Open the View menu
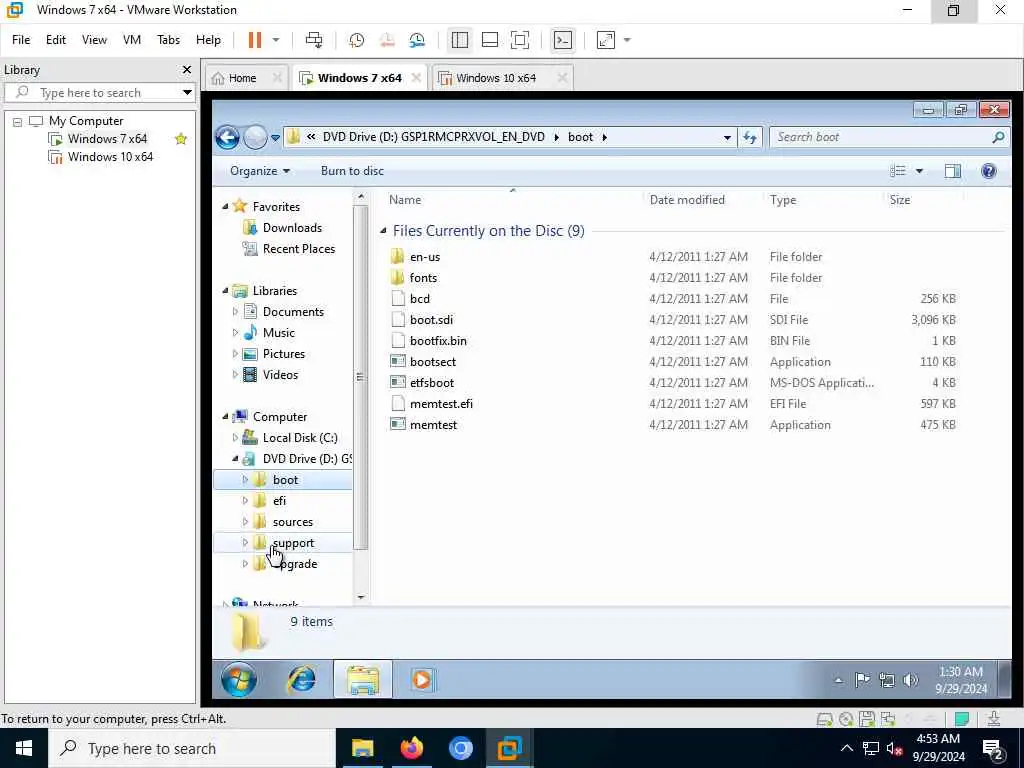This screenshot has height=768, width=1024. point(94,40)
